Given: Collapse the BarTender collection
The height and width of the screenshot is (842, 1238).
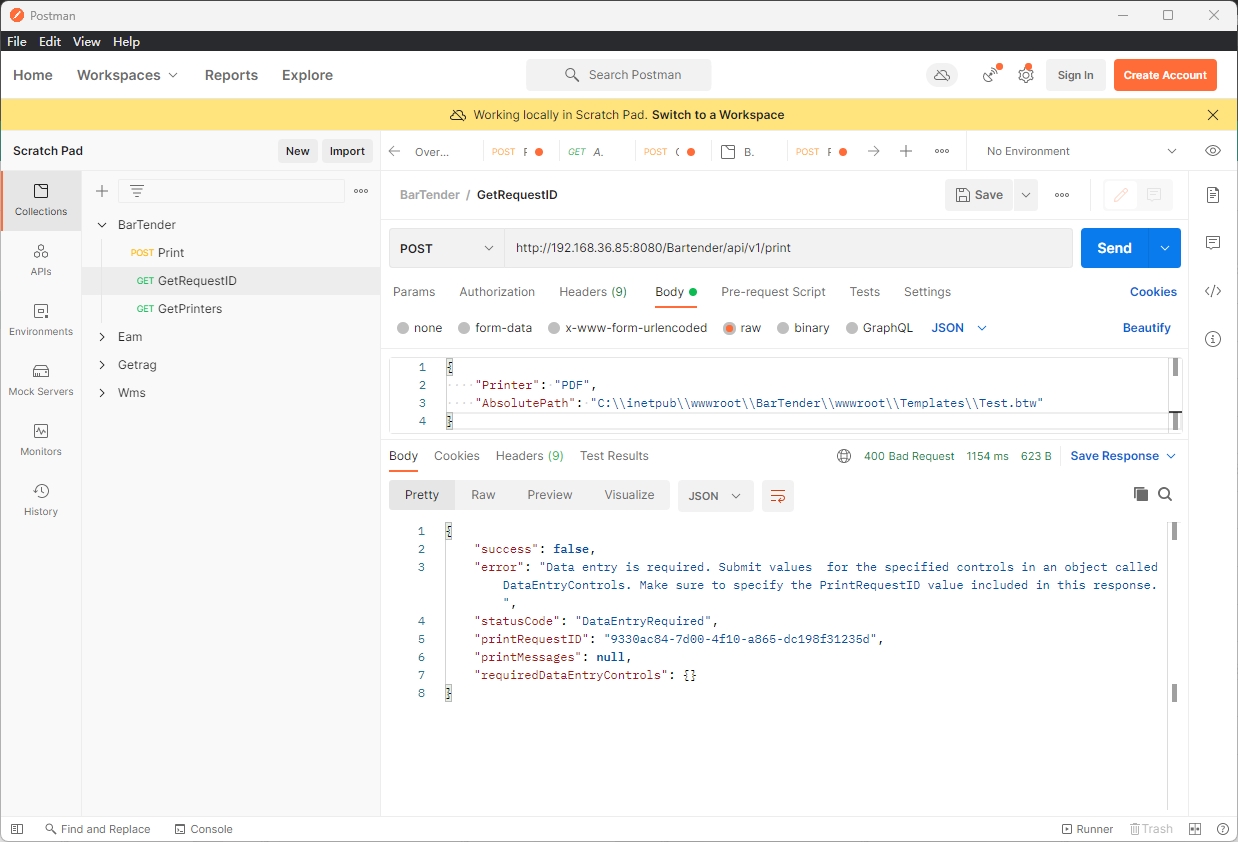Looking at the screenshot, I should coord(102,225).
